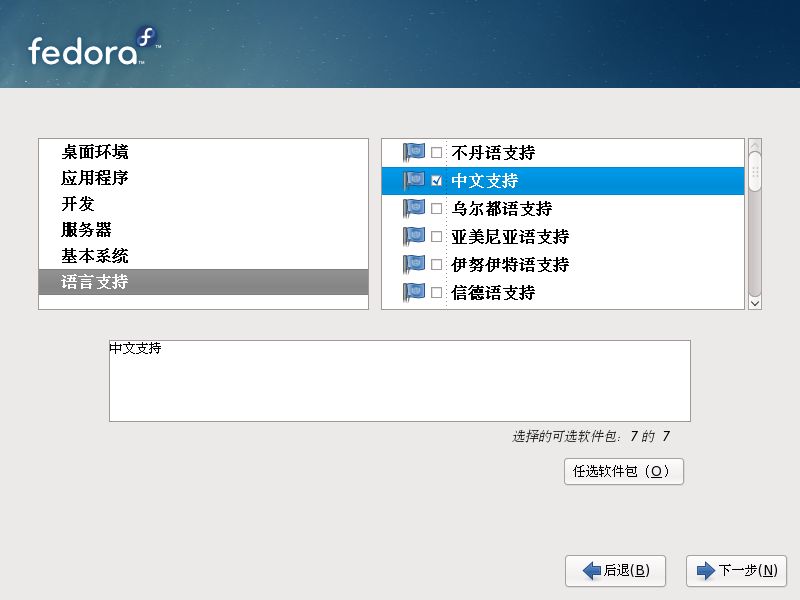The width and height of the screenshot is (800, 600).
Task: Click the language list scroll-down arrow
Action: point(755,303)
